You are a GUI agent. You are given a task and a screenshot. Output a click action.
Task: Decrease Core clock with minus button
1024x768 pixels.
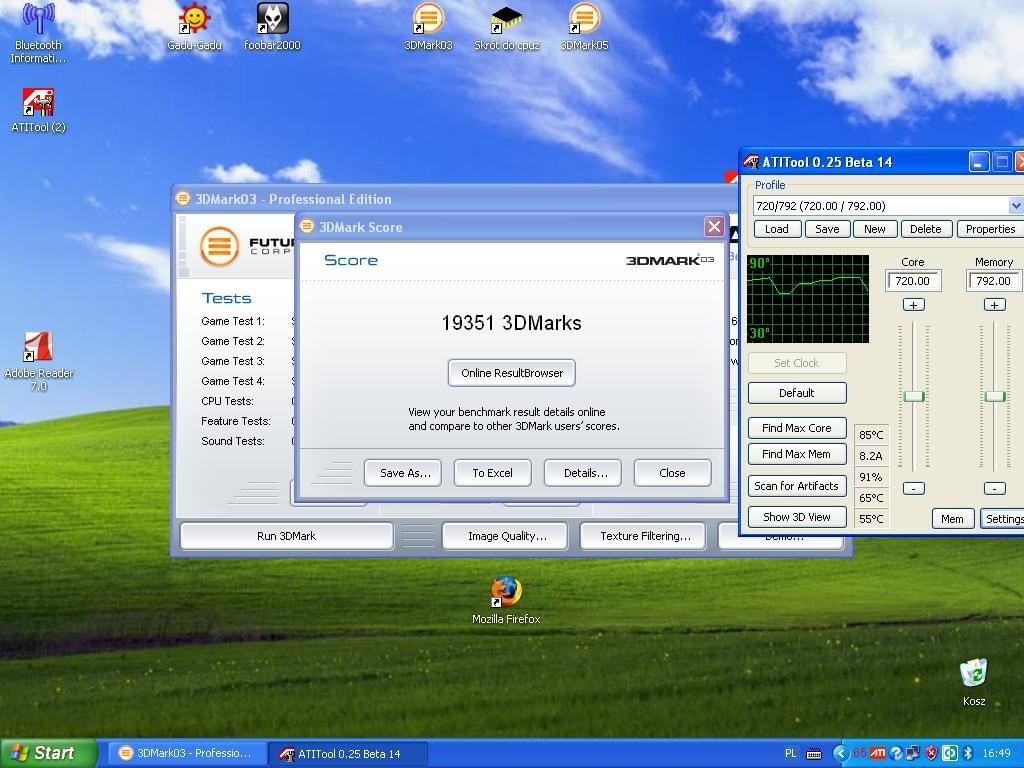(913, 488)
